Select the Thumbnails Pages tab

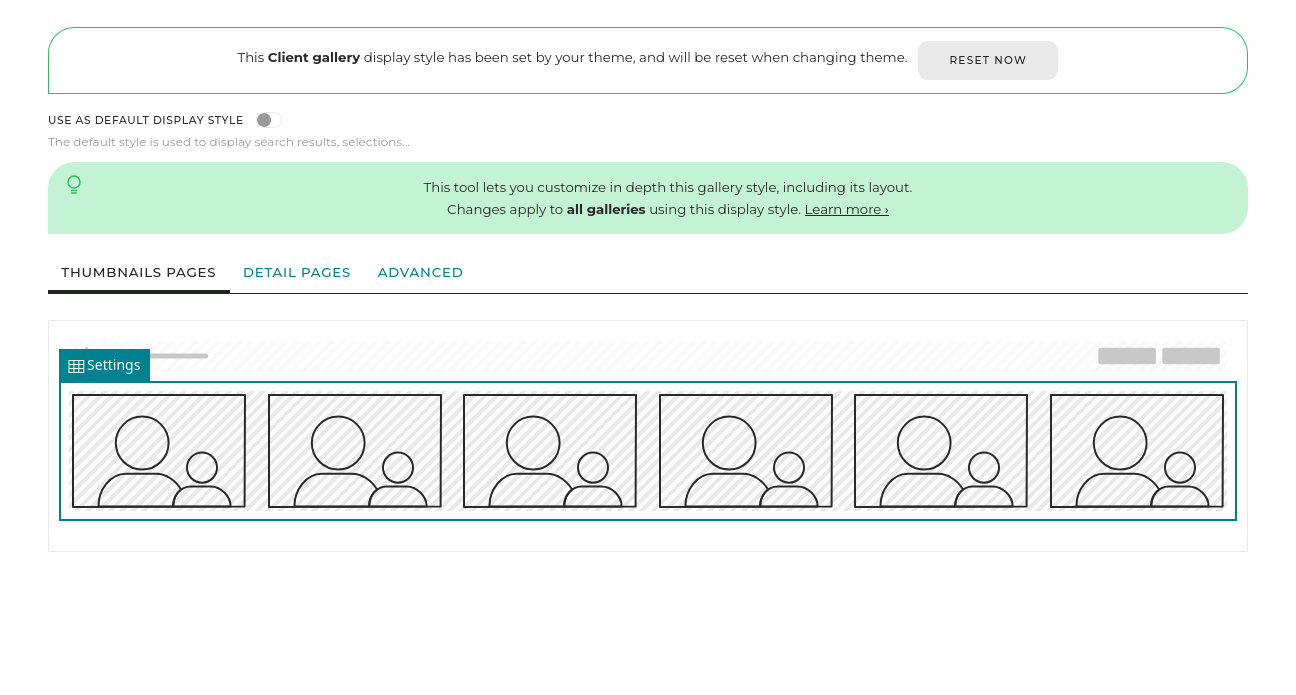pyautogui.click(x=138, y=272)
